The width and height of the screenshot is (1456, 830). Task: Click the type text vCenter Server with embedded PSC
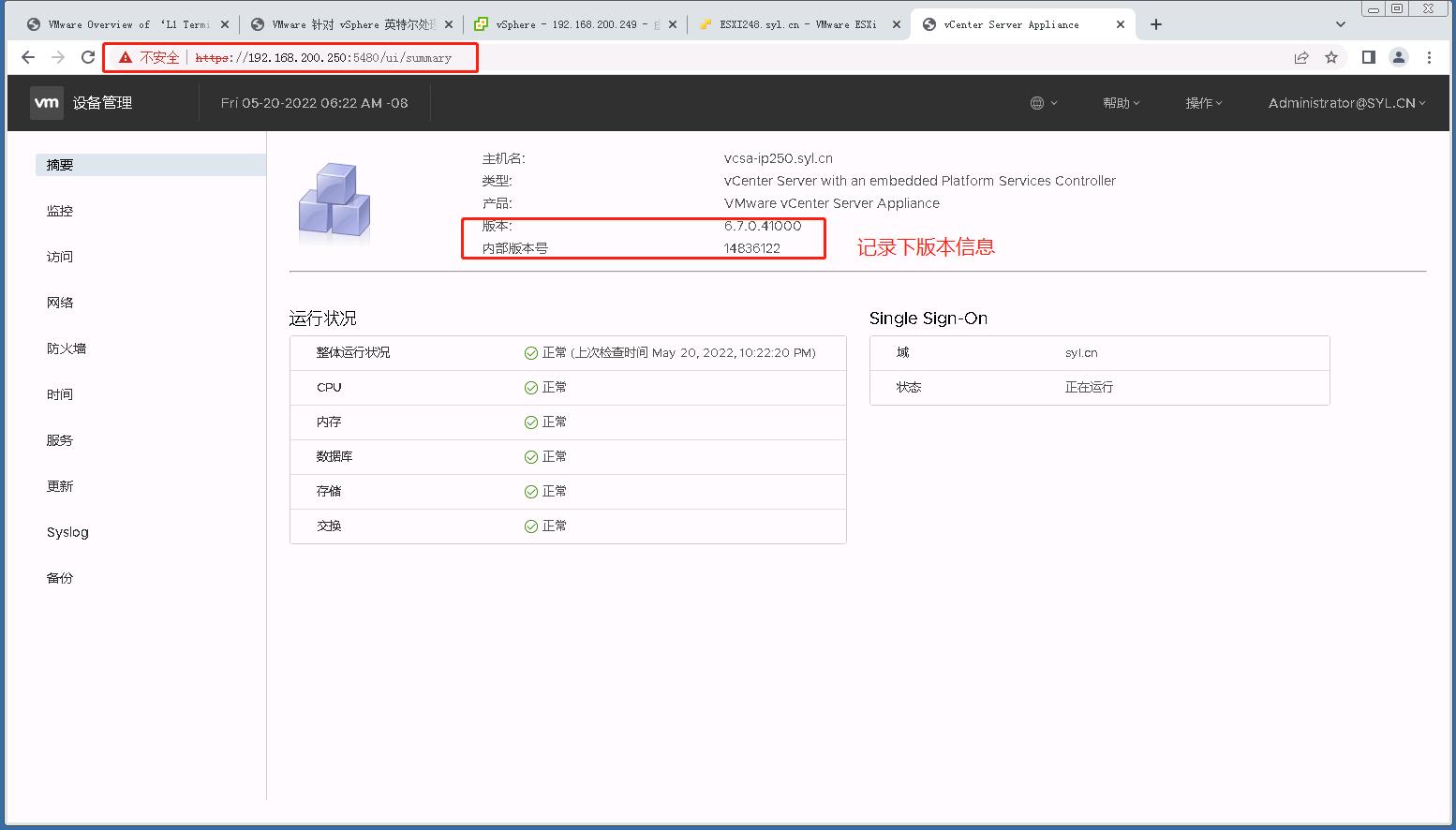[920, 181]
